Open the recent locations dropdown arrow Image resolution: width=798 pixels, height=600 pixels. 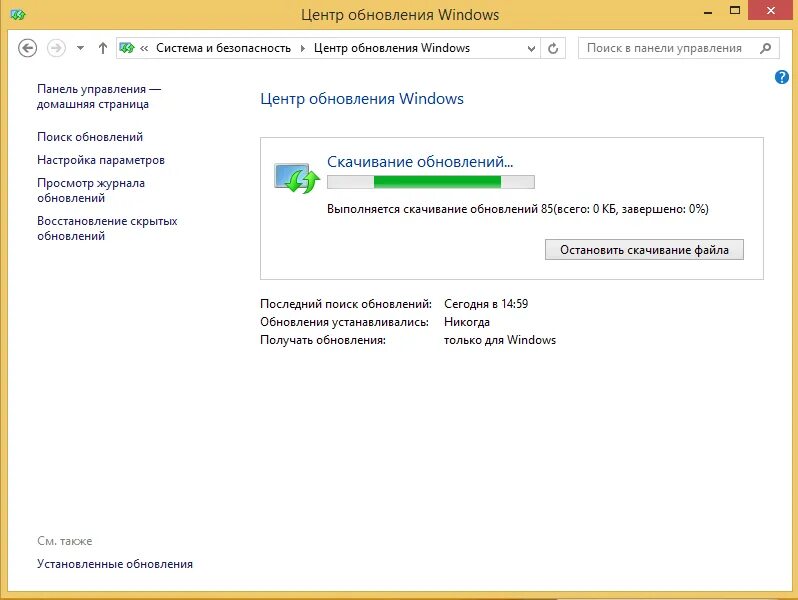point(80,48)
